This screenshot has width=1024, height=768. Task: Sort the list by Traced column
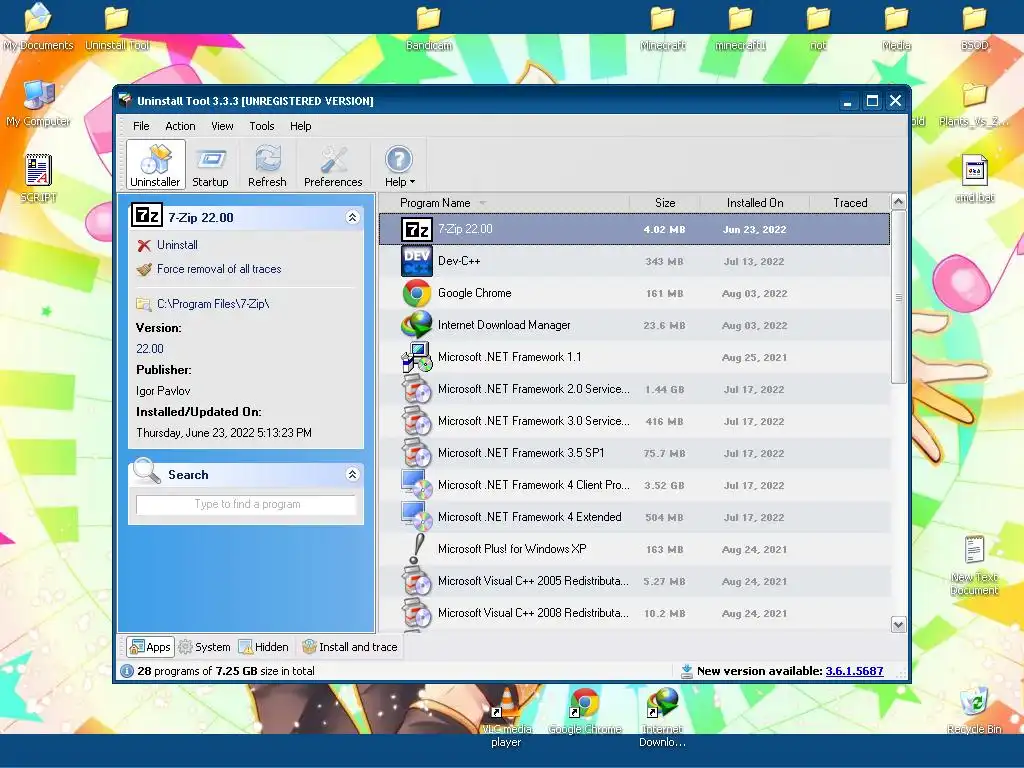click(x=850, y=203)
